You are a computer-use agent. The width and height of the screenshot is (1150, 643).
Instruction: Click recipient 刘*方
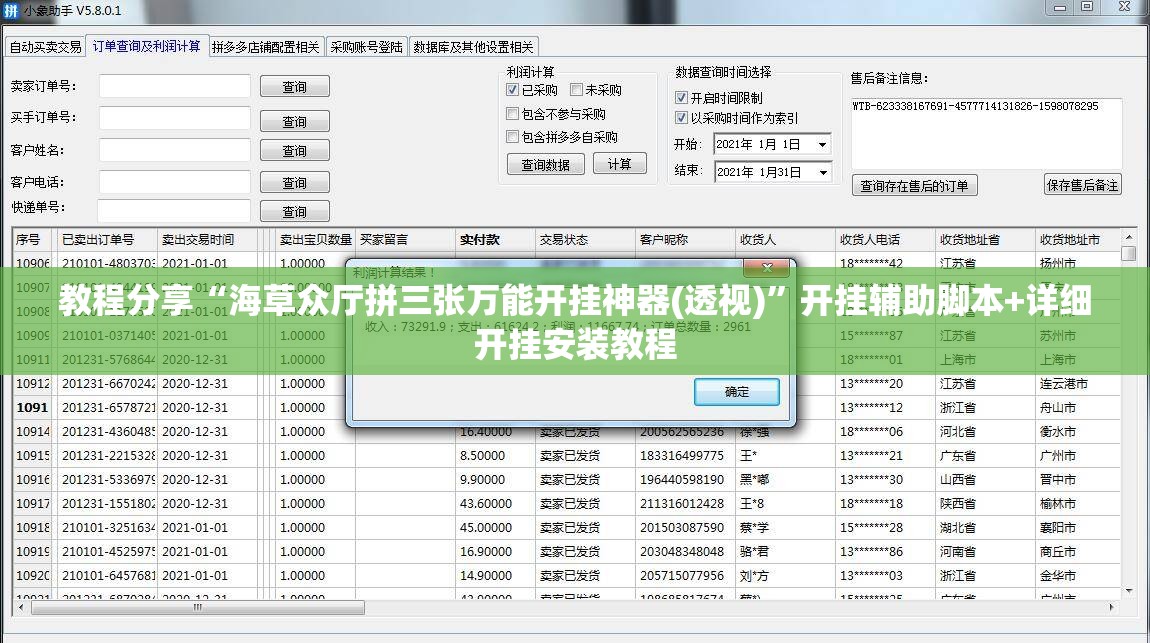tap(785, 576)
